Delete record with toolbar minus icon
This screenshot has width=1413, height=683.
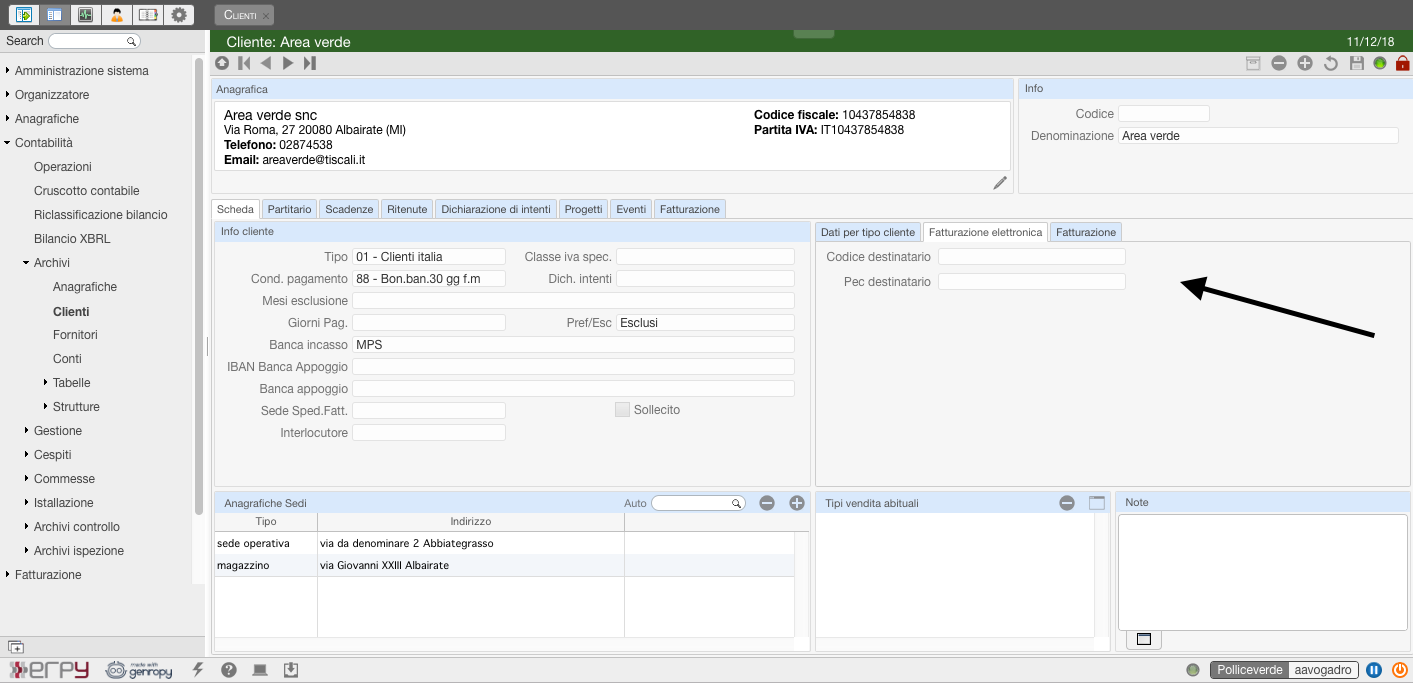(x=1279, y=63)
